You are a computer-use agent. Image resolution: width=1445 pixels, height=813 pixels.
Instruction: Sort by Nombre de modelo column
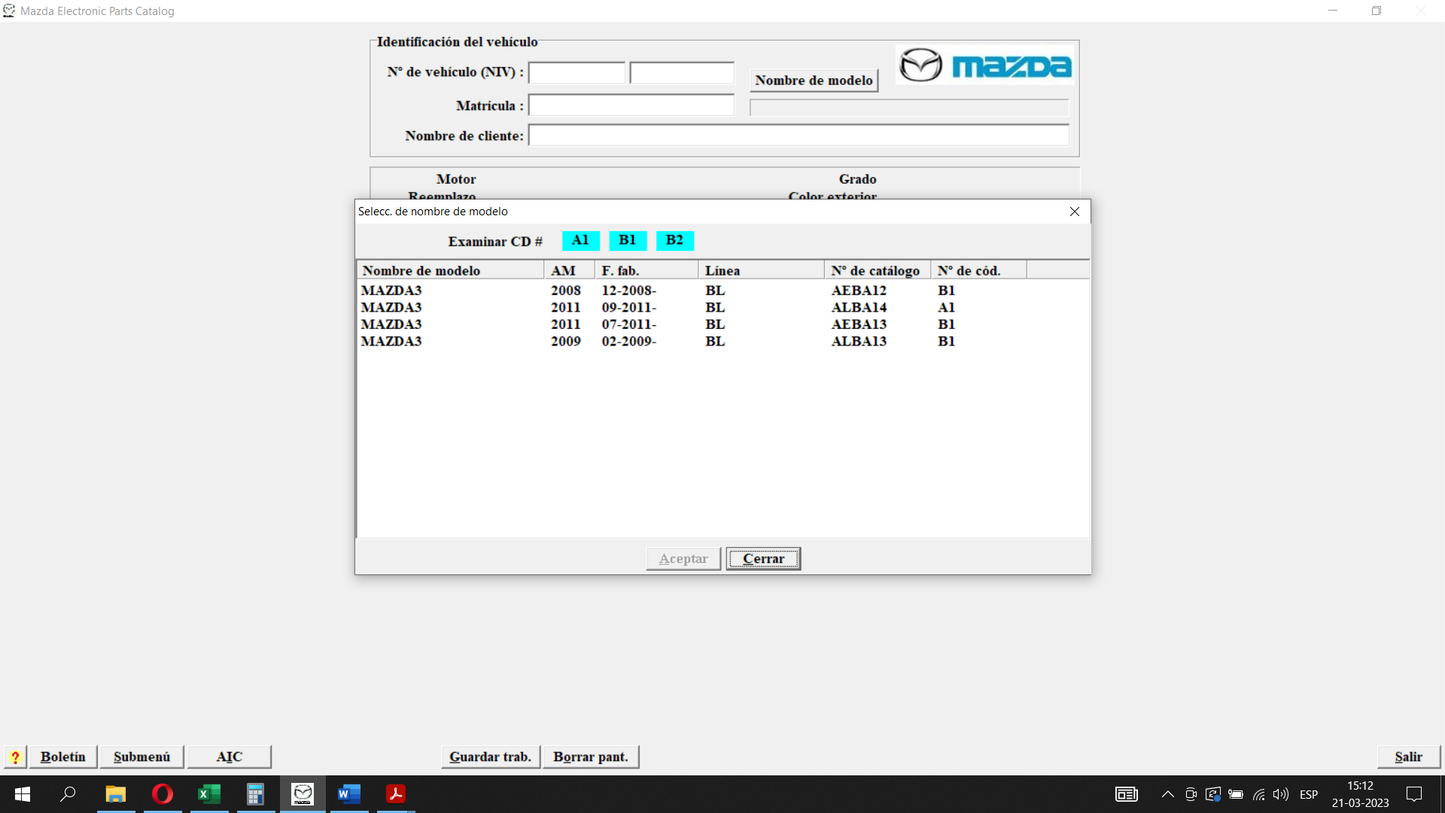(x=451, y=270)
